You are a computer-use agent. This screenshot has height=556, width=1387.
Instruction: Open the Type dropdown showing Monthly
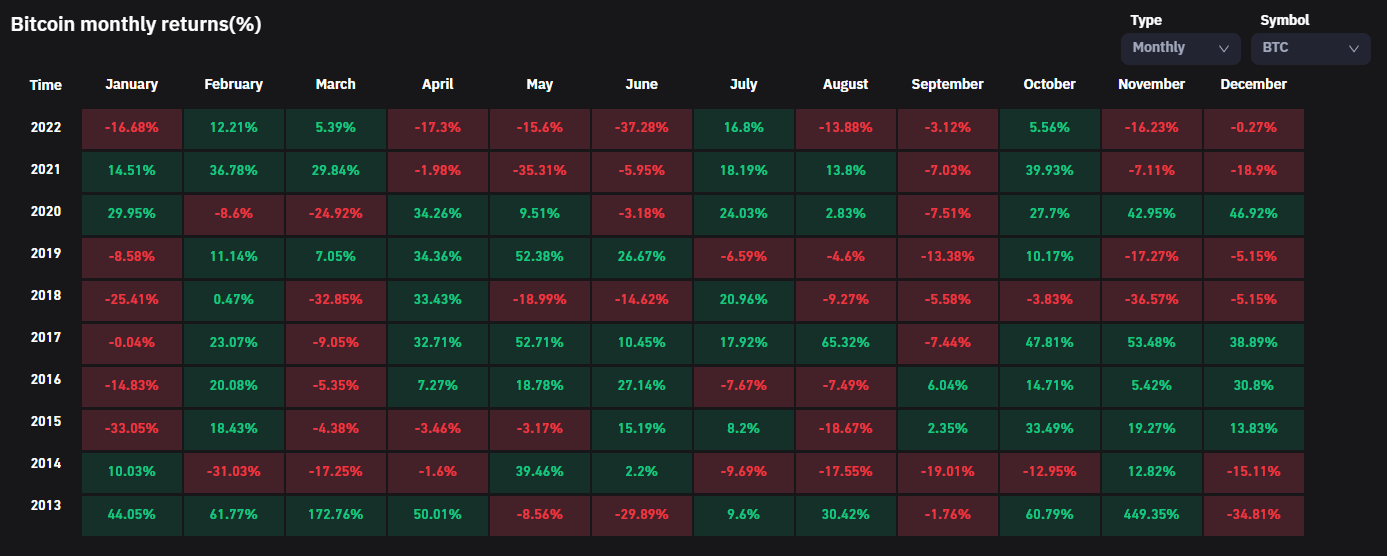[x=1180, y=48]
